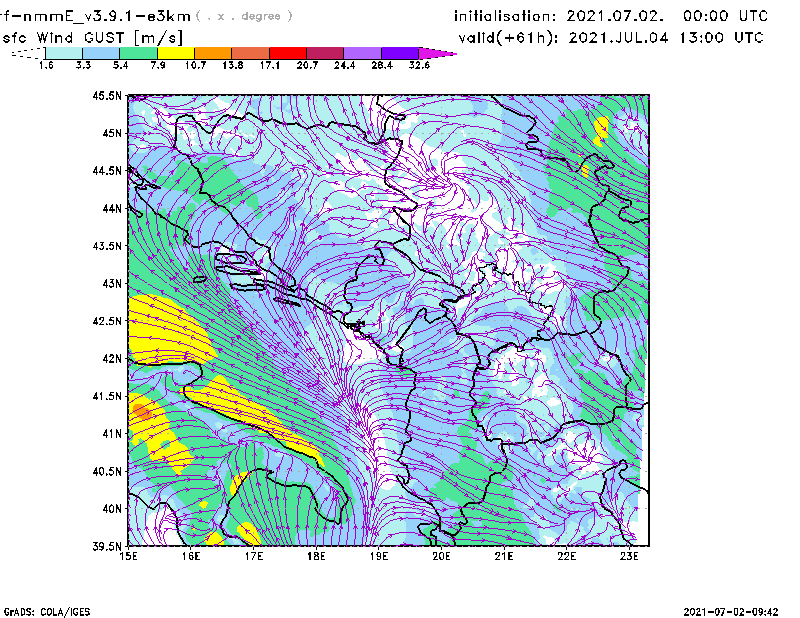This screenshot has height=618, width=800.
Task: Click the 43.5N latitude label
Action: point(107,246)
